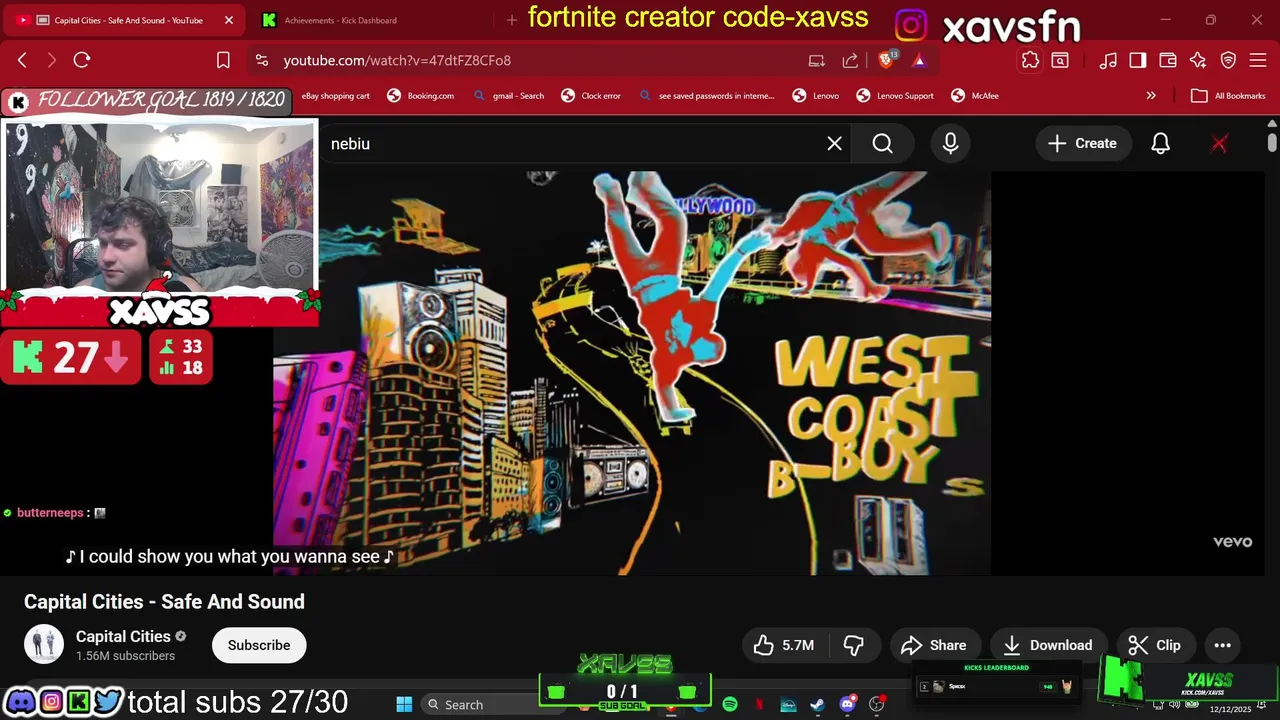Reload the page with the refresh icon
Image resolution: width=1280 pixels, height=720 pixels.
[x=82, y=60]
